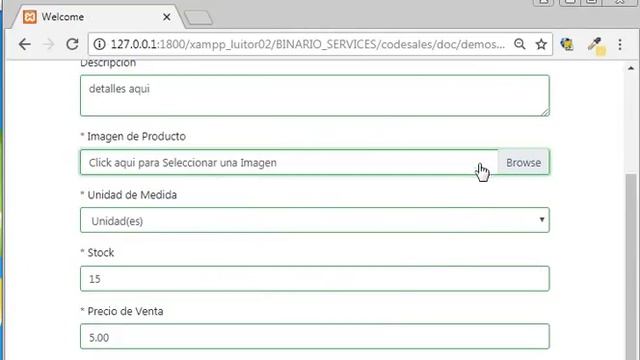The image size is (640, 360).
Task: Open the zoom magnifier icon in address bar
Action: (x=520, y=44)
